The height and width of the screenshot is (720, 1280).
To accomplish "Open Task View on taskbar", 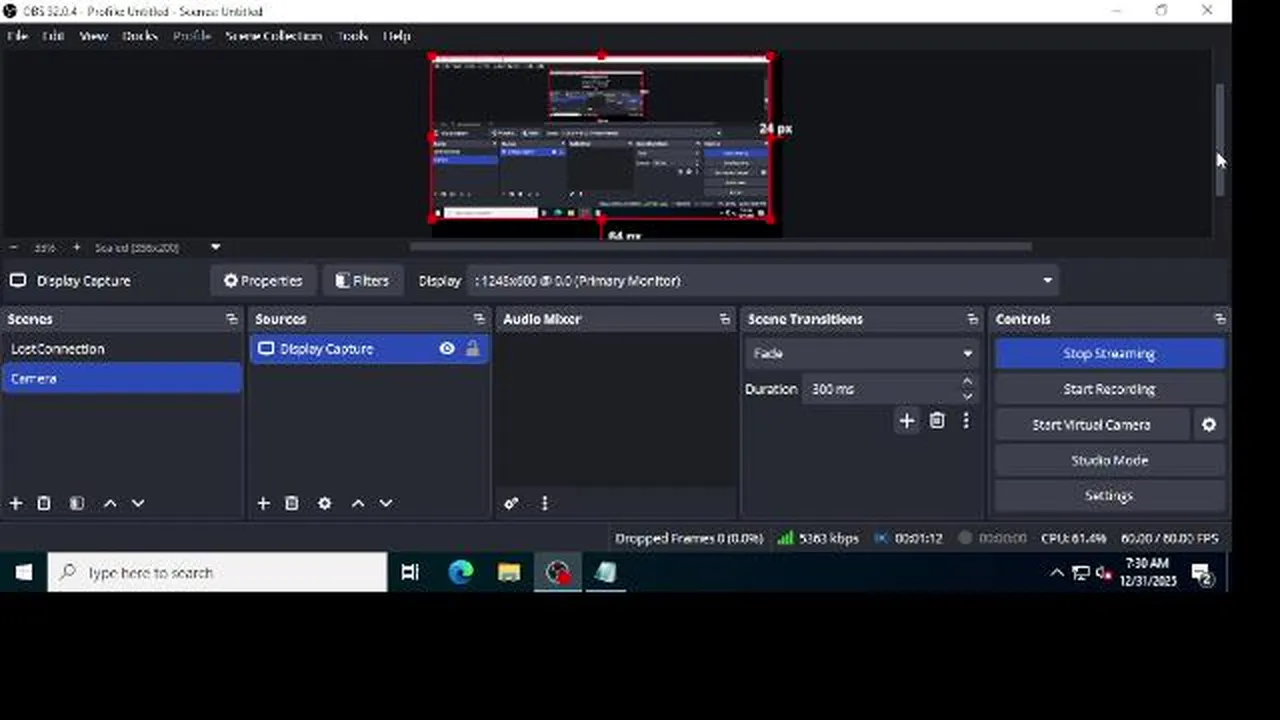I will tap(410, 573).
